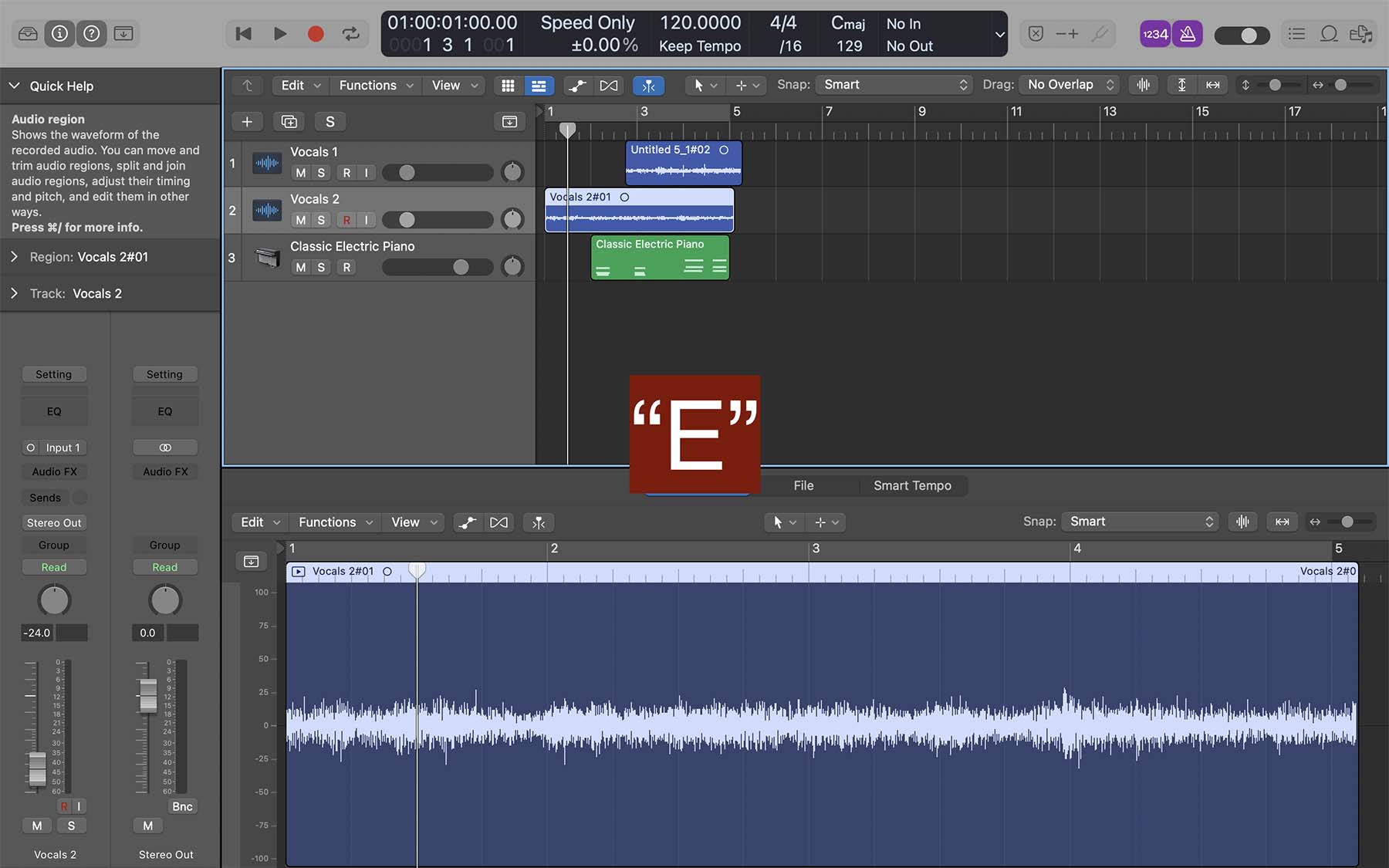This screenshot has width=1389, height=868.
Task: Open the Tracks area View menu
Action: pyautogui.click(x=455, y=85)
